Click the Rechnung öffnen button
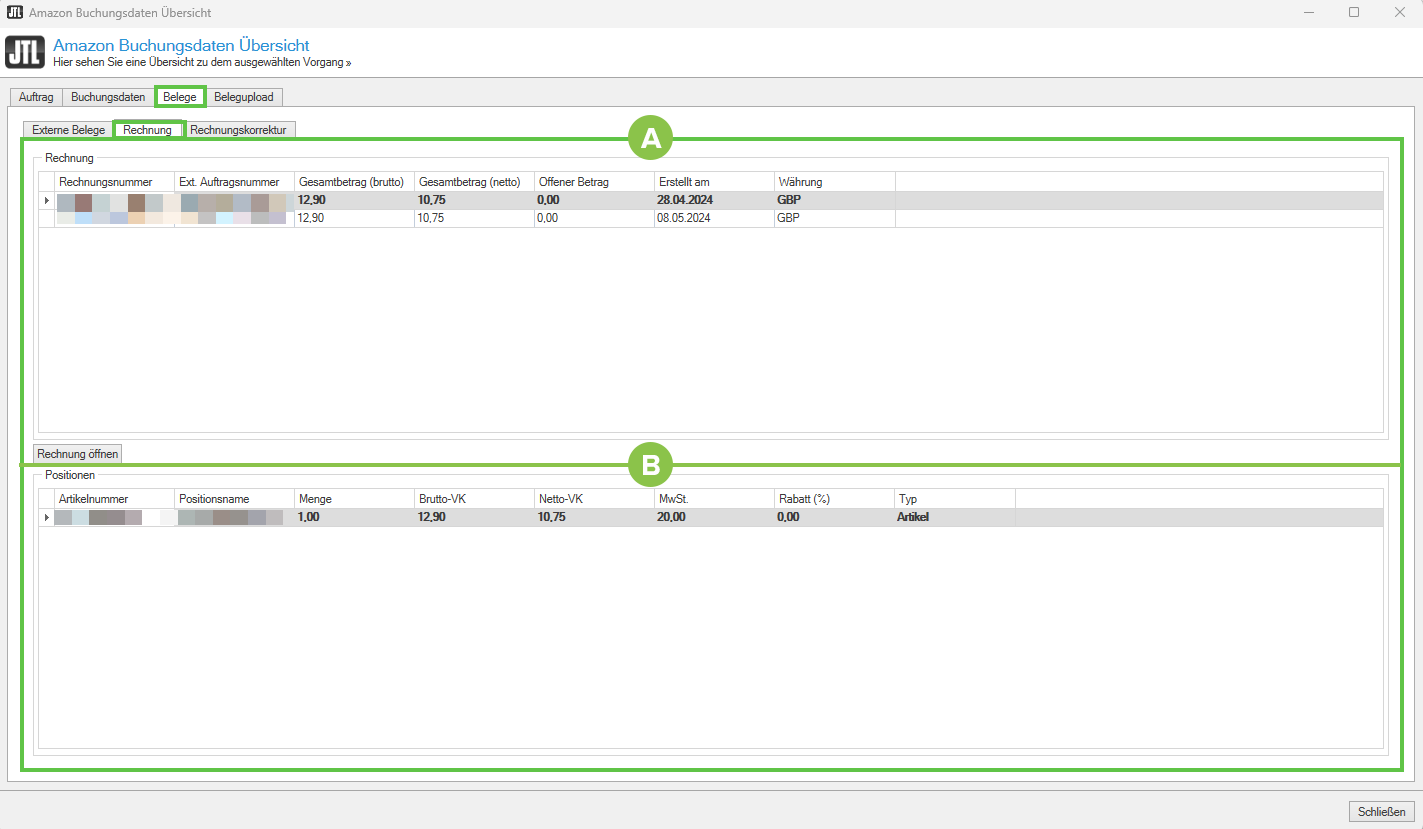 pyautogui.click(x=77, y=454)
